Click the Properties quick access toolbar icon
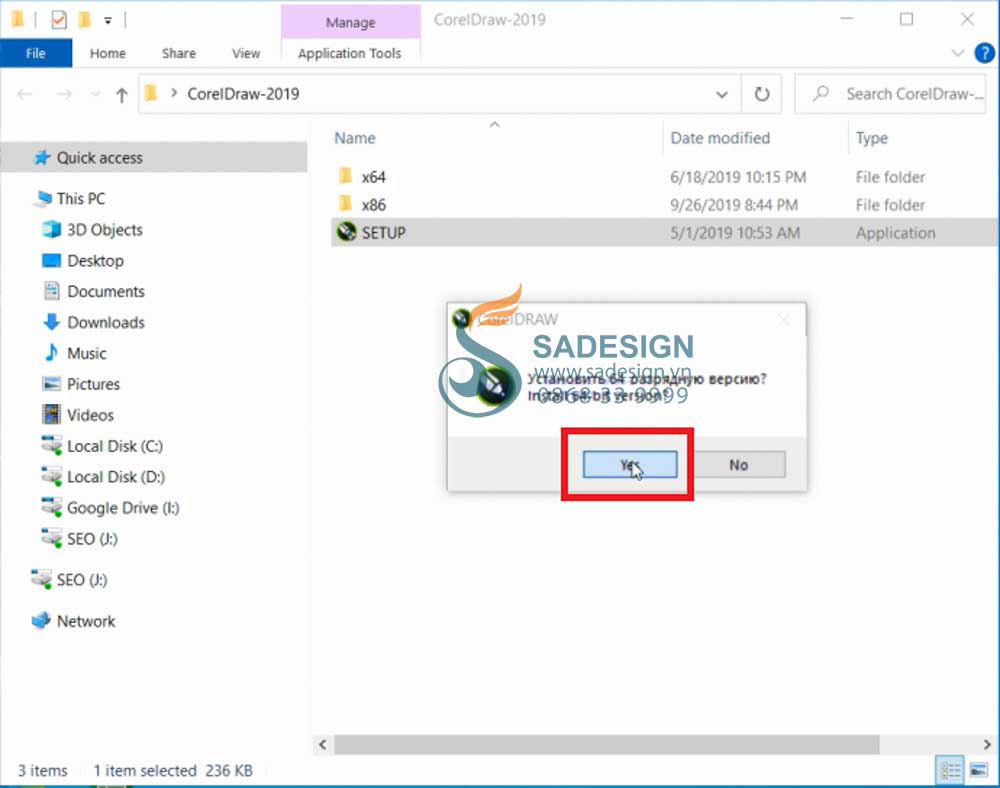Viewport: 1000px width, 788px height. 59,20
